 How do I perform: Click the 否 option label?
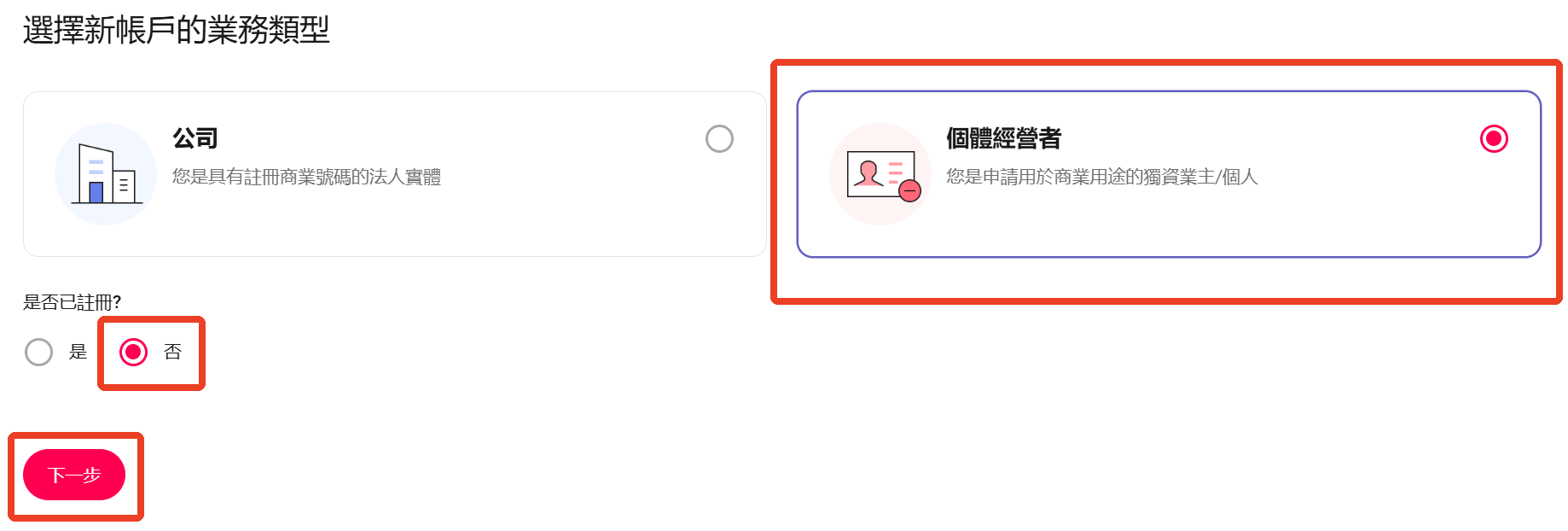pyautogui.click(x=173, y=352)
